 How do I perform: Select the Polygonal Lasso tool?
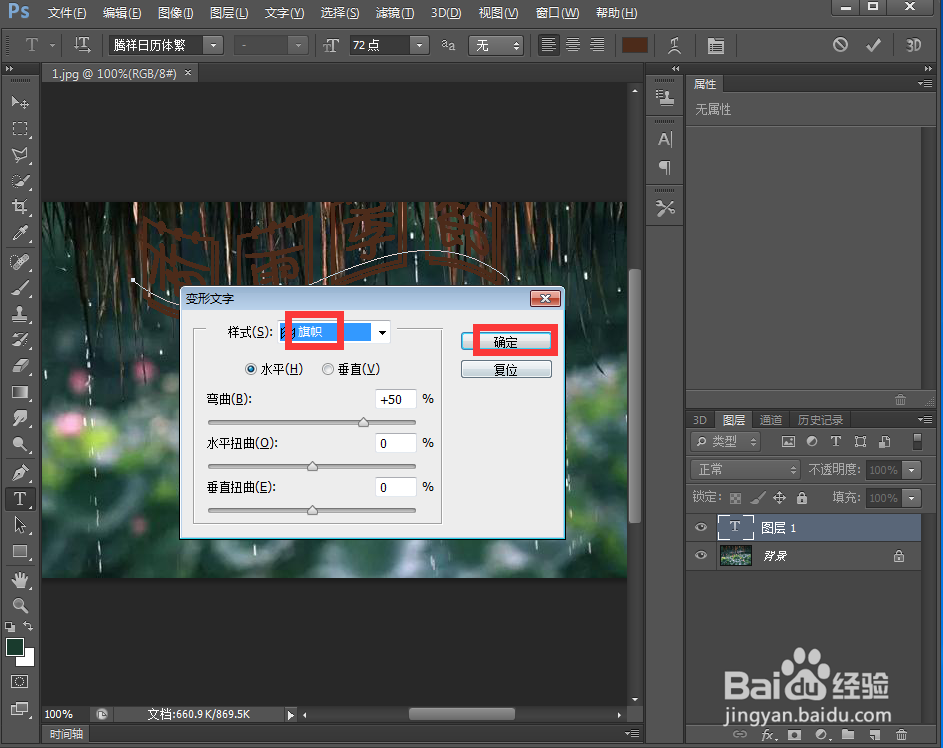pos(20,155)
